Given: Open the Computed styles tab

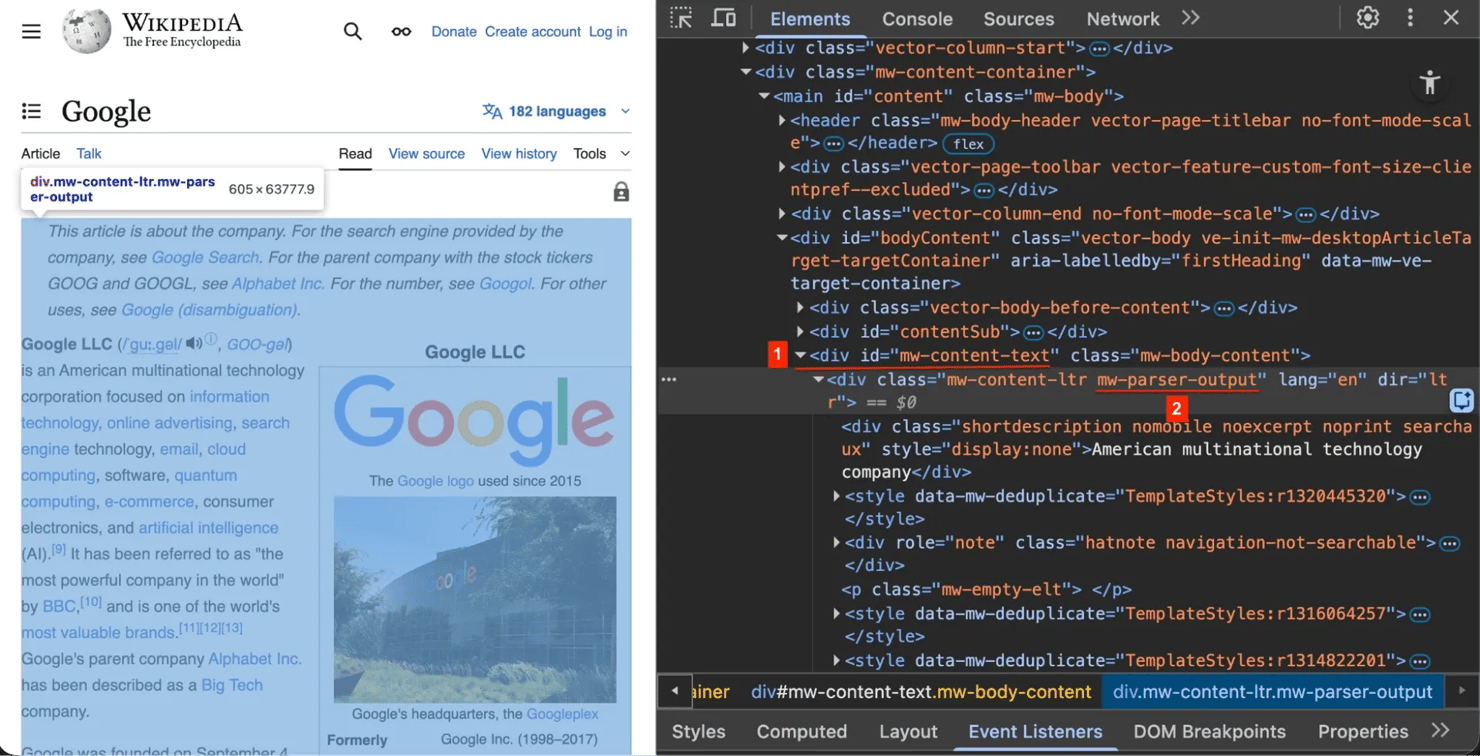Looking at the screenshot, I should coord(801,731).
